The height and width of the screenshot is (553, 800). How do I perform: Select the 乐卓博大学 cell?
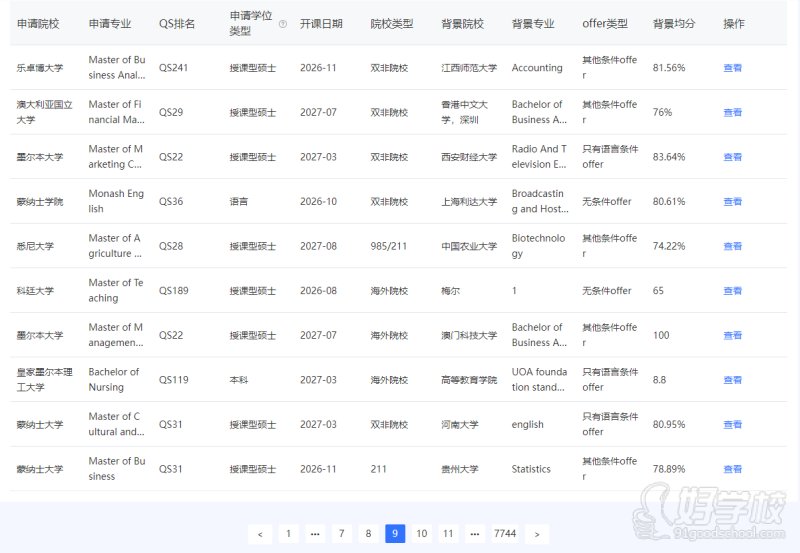tap(40, 68)
